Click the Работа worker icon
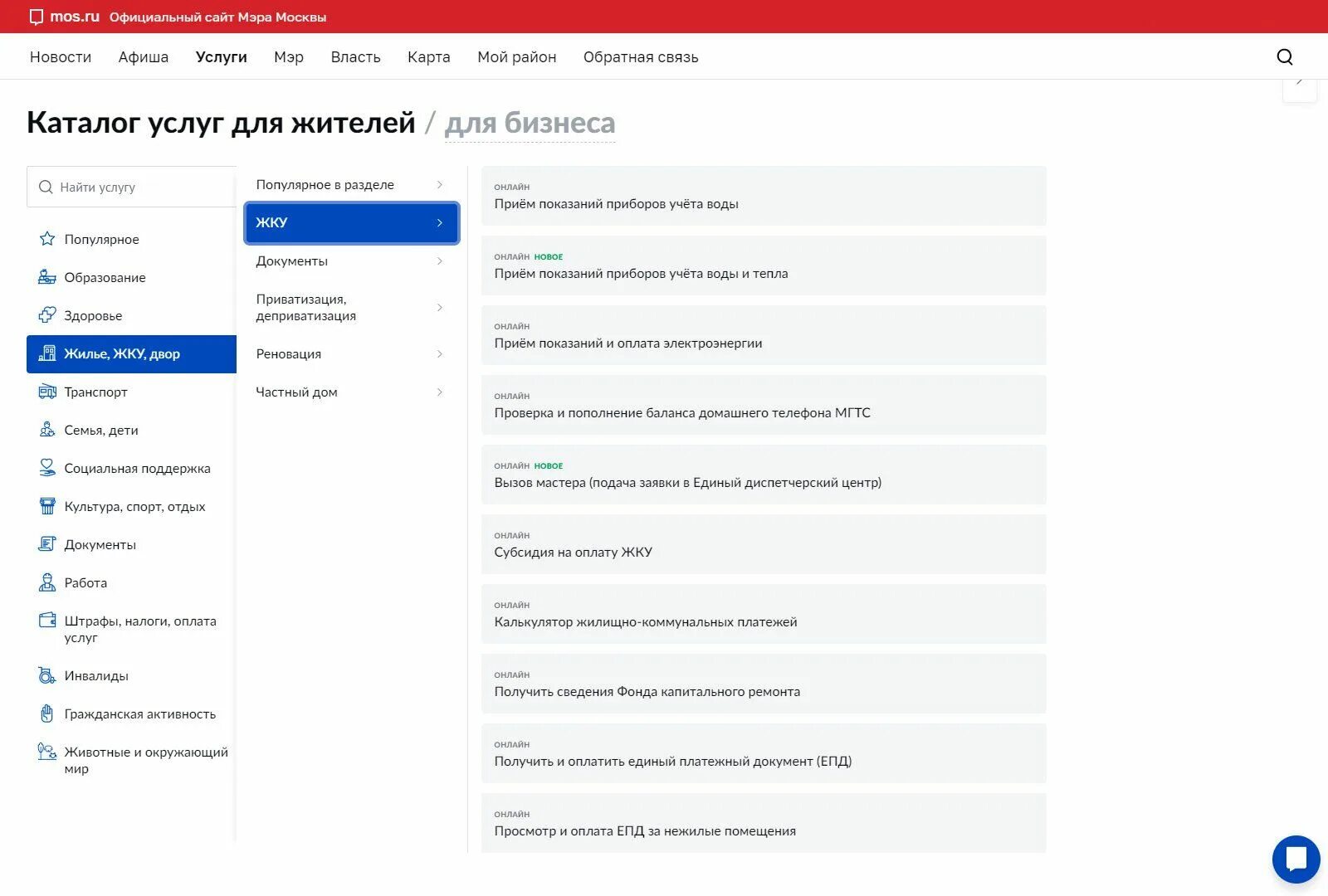1328x896 pixels. 47,582
